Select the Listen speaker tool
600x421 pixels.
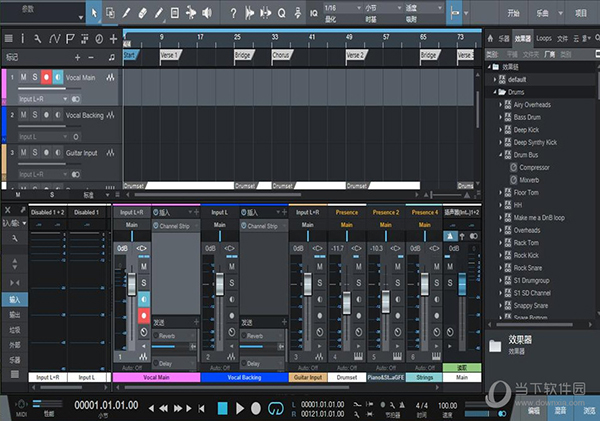(207, 13)
